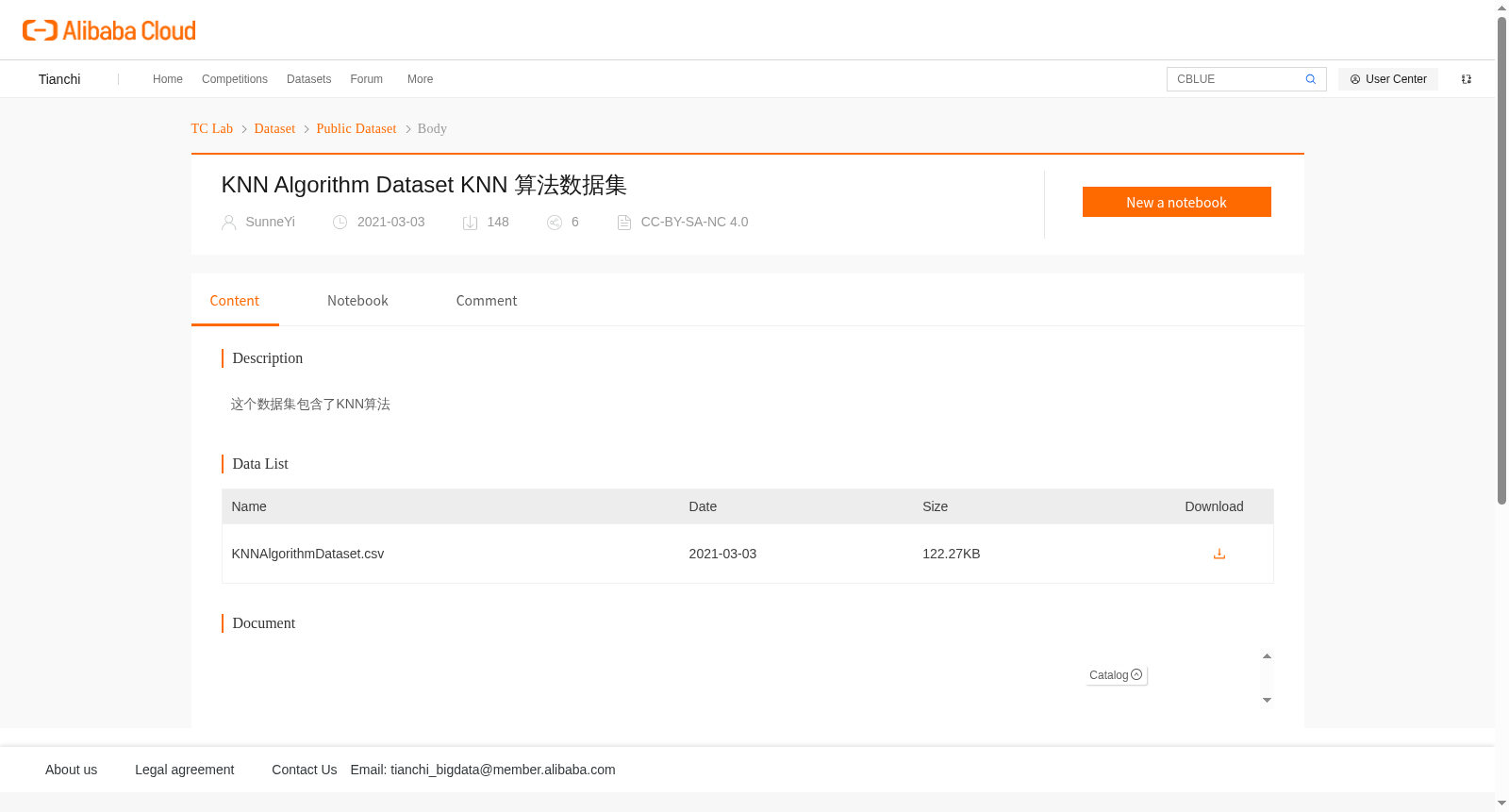Screen dimensions: 1509x812
Task: Open the Home menu item
Action: [x=168, y=79]
